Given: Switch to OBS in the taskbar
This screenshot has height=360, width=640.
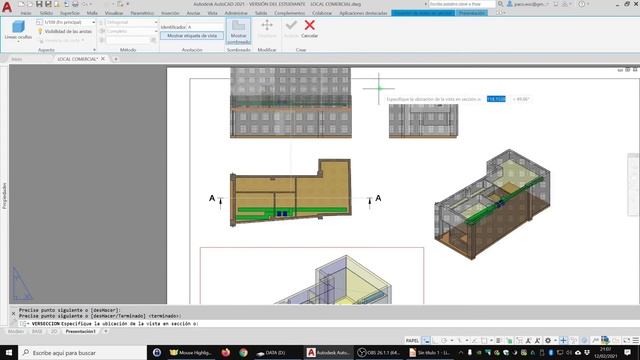Looking at the screenshot, I should pyautogui.click(x=378, y=352).
